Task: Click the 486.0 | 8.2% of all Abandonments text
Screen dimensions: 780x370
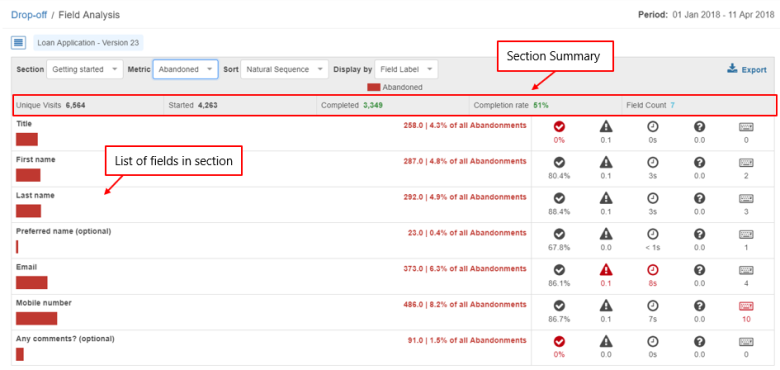Action: (465, 305)
